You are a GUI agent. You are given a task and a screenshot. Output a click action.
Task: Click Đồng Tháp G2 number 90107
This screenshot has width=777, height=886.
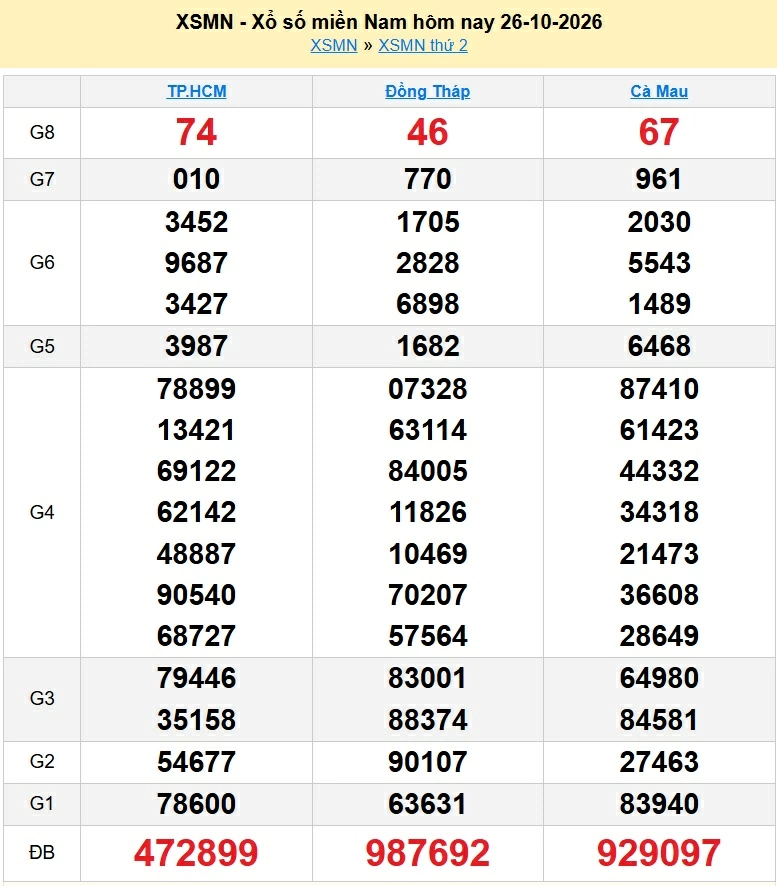(428, 762)
